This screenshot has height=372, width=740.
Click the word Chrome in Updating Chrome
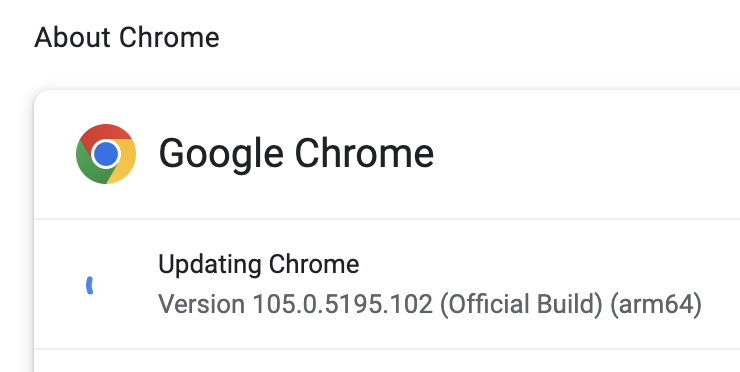pyautogui.click(x=314, y=264)
